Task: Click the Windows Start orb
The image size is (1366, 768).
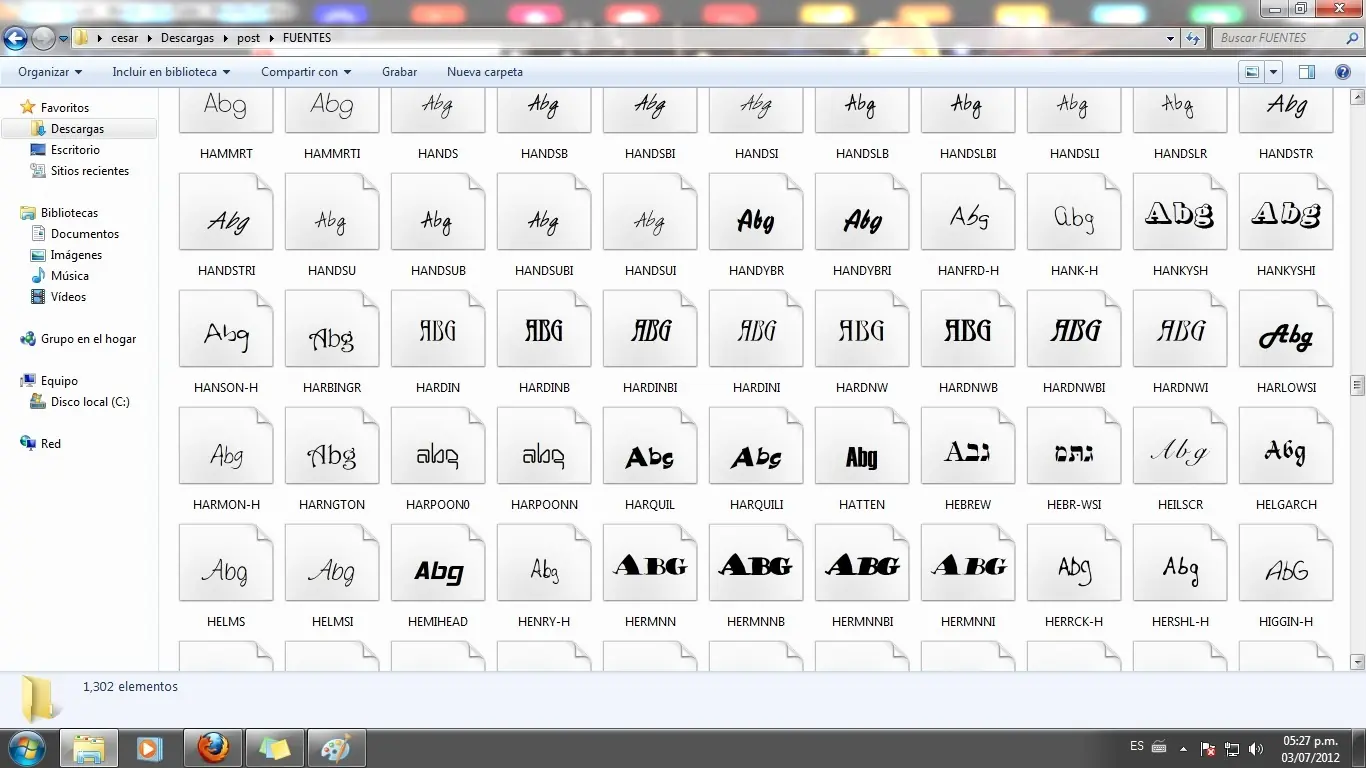Action: click(26, 748)
